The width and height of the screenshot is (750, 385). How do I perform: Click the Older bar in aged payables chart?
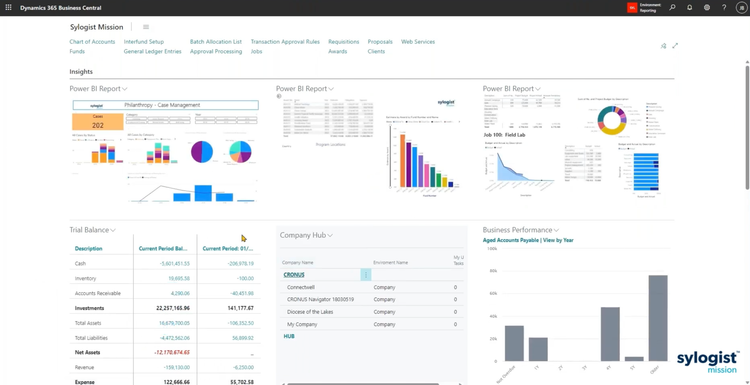(x=658, y=318)
